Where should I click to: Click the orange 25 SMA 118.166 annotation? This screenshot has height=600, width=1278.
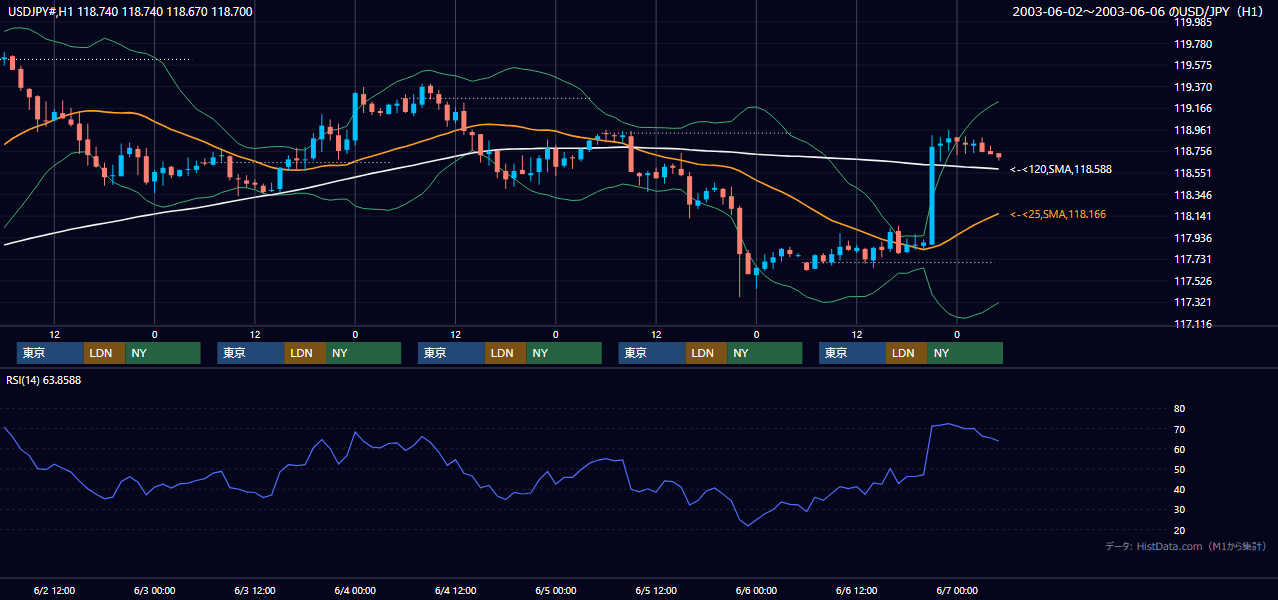click(1058, 214)
